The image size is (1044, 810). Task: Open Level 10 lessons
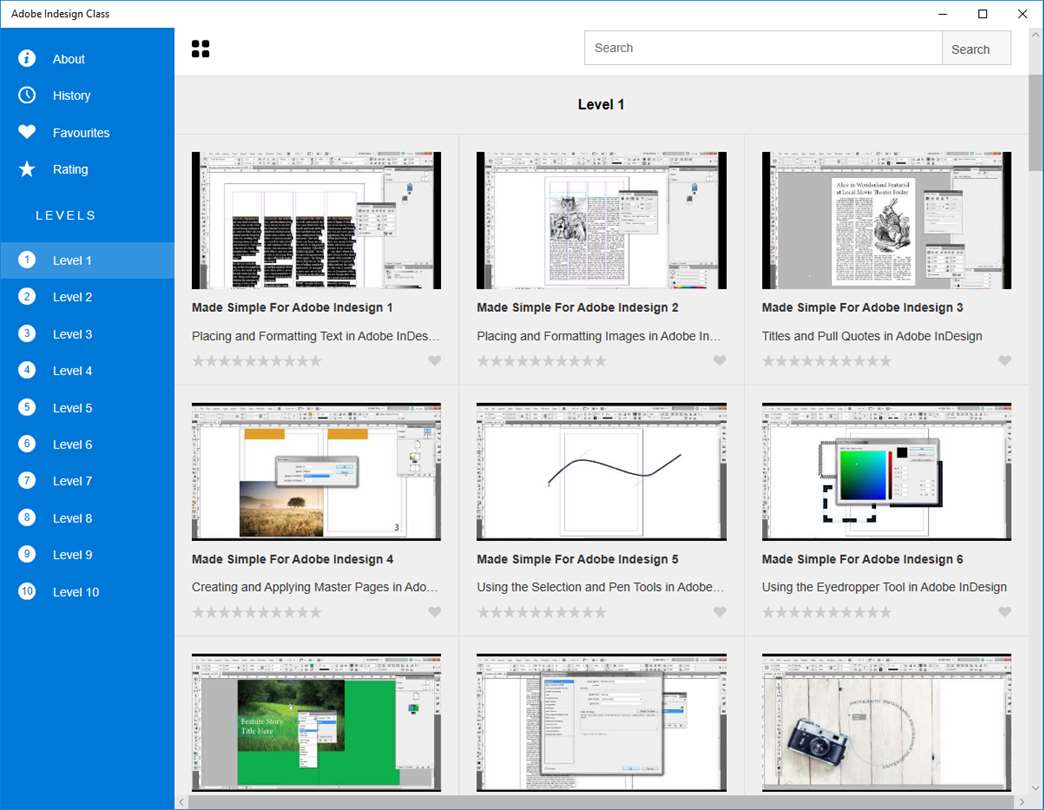[87, 592]
